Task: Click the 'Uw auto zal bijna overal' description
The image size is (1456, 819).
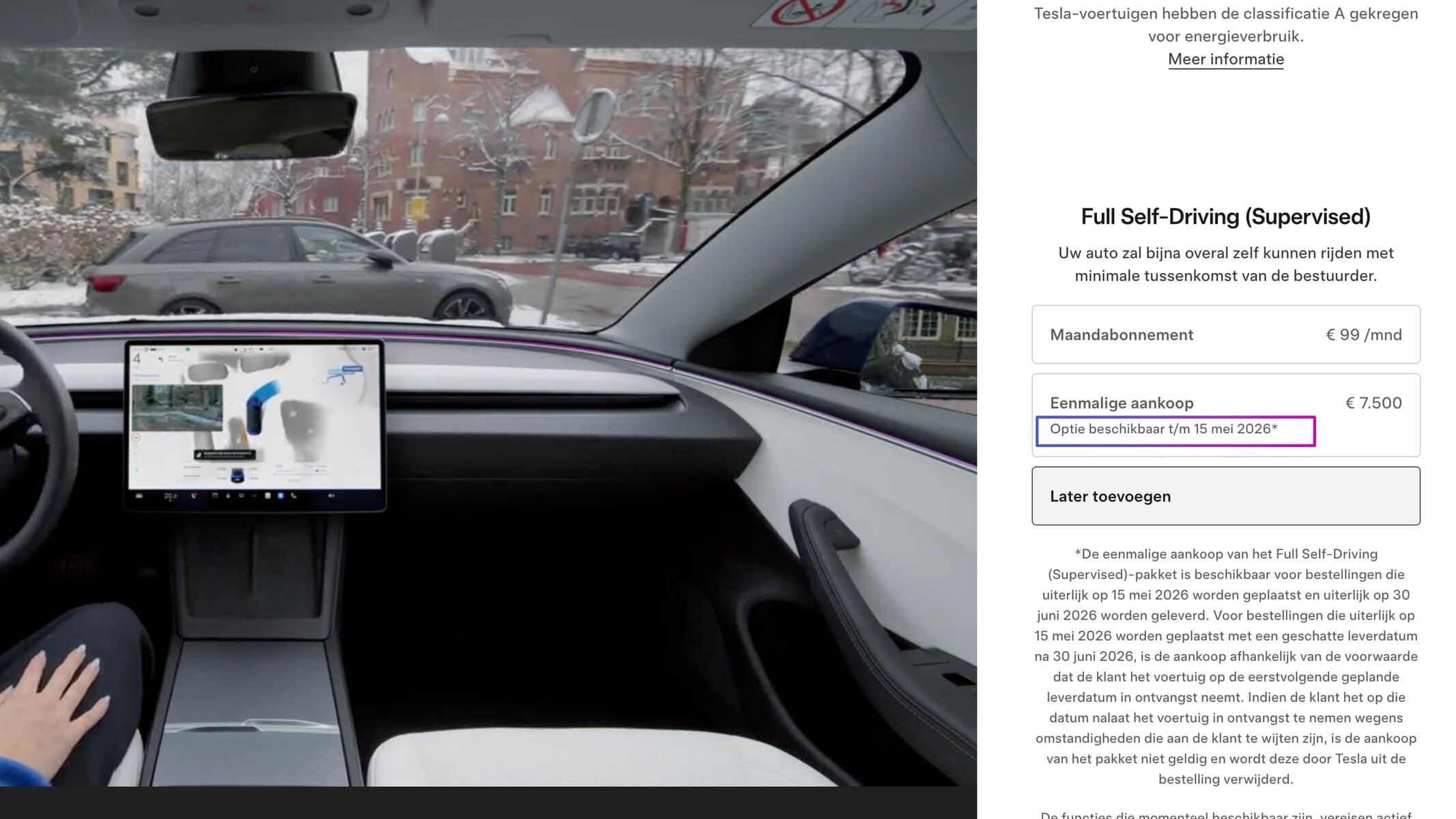Action: pyautogui.click(x=1225, y=264)
